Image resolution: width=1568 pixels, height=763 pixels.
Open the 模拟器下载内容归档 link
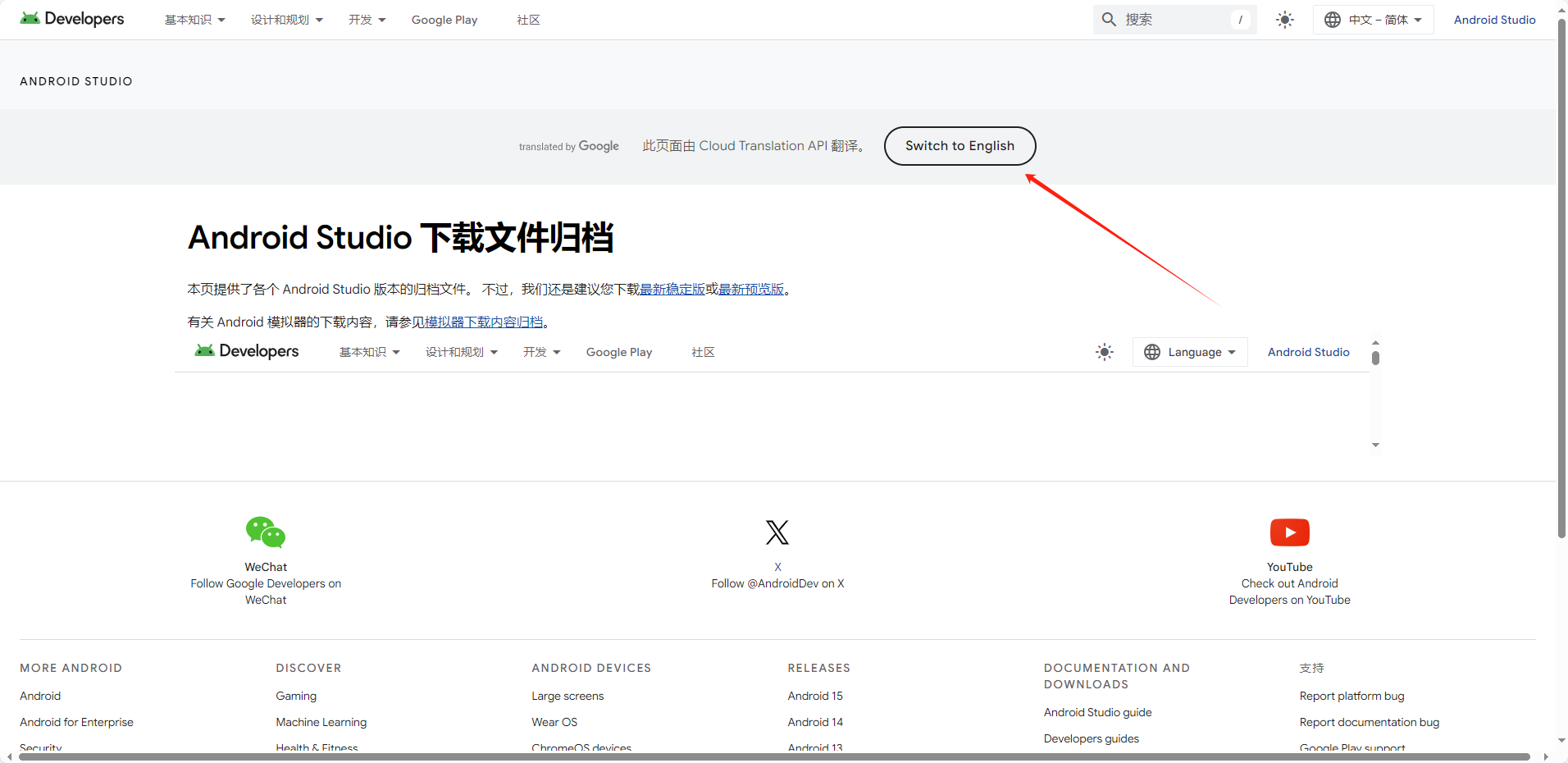(x=484, y=322)
